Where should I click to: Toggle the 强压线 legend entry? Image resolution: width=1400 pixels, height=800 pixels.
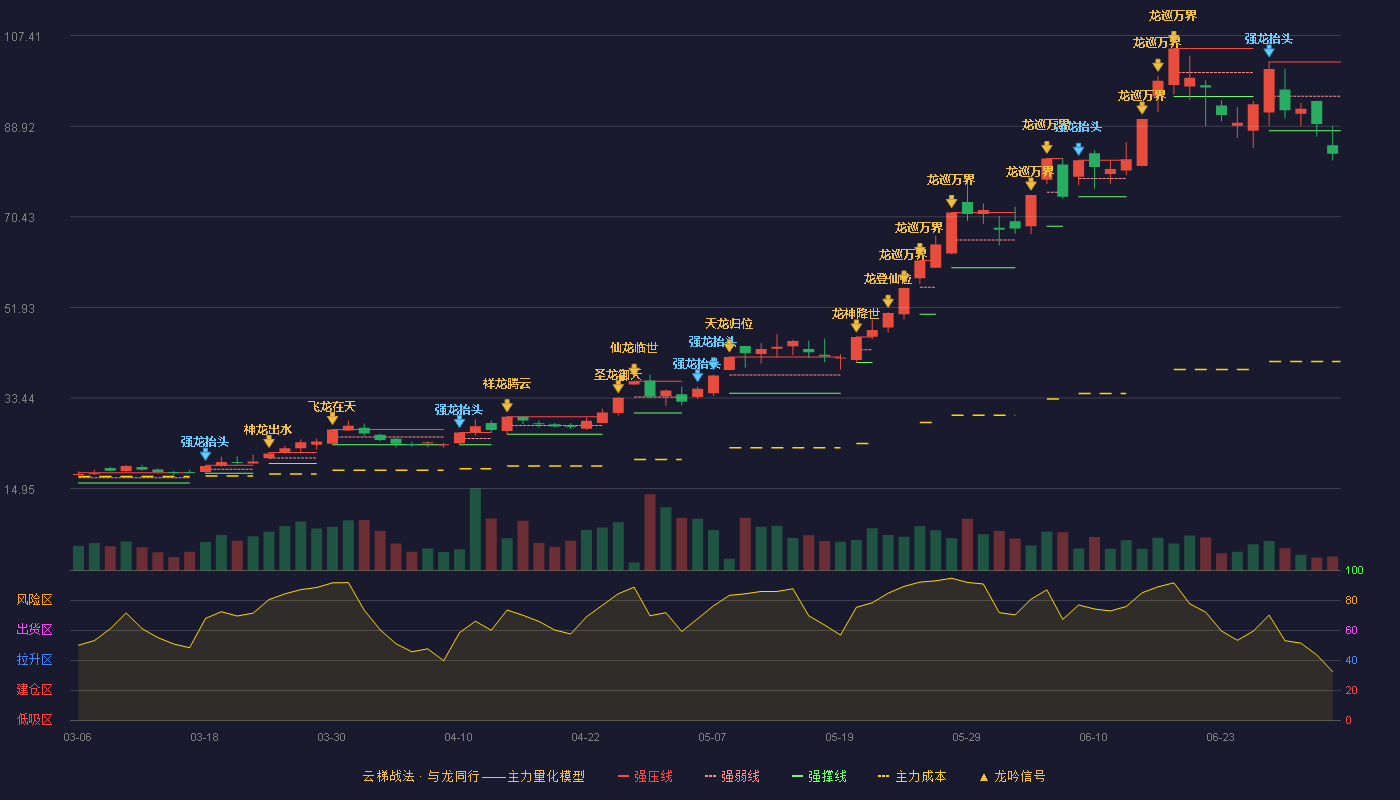tap(645, 776)
